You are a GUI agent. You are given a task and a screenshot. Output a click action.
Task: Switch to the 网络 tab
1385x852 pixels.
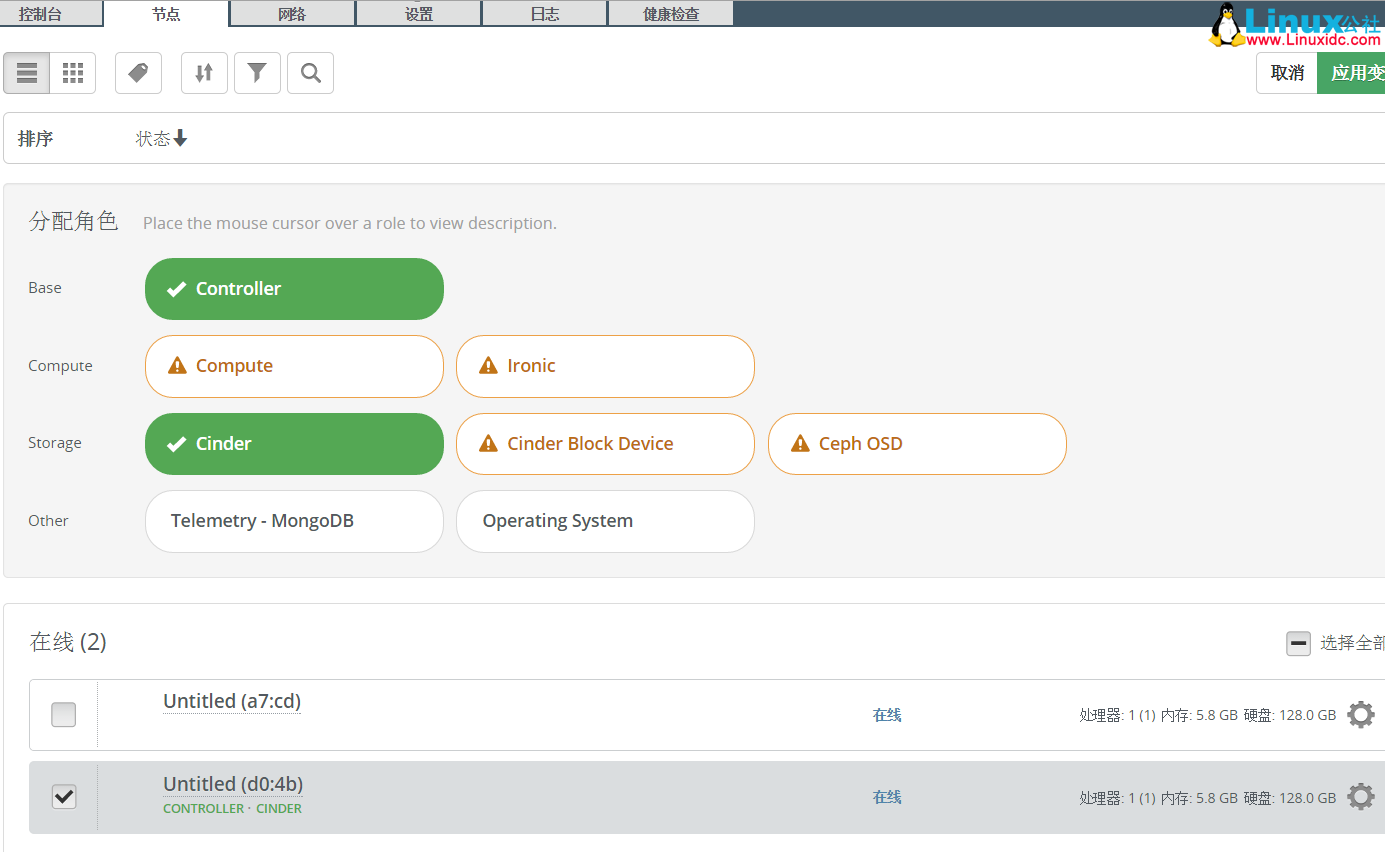[292, 13]
